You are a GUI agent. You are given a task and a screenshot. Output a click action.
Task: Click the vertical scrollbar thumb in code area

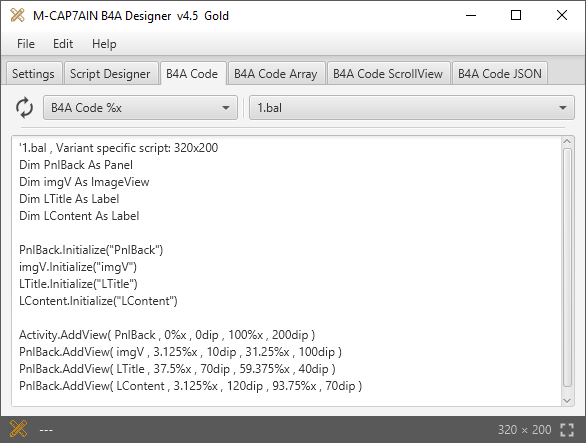click(567, 268)
